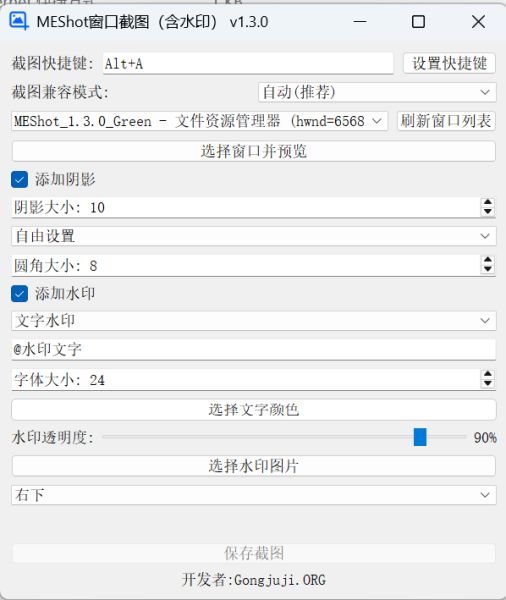Click the 水印透明度 slider handle
Viewport: 506px width, 600px height.
pyautogui.click(x=420, y=437)
